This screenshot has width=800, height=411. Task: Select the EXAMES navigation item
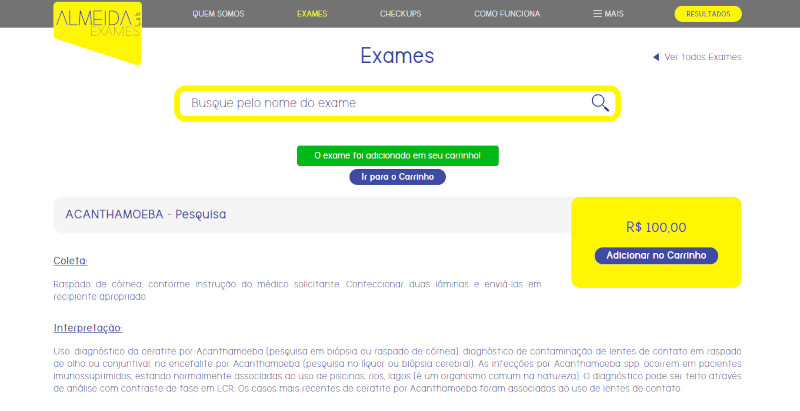click(312, 14)
